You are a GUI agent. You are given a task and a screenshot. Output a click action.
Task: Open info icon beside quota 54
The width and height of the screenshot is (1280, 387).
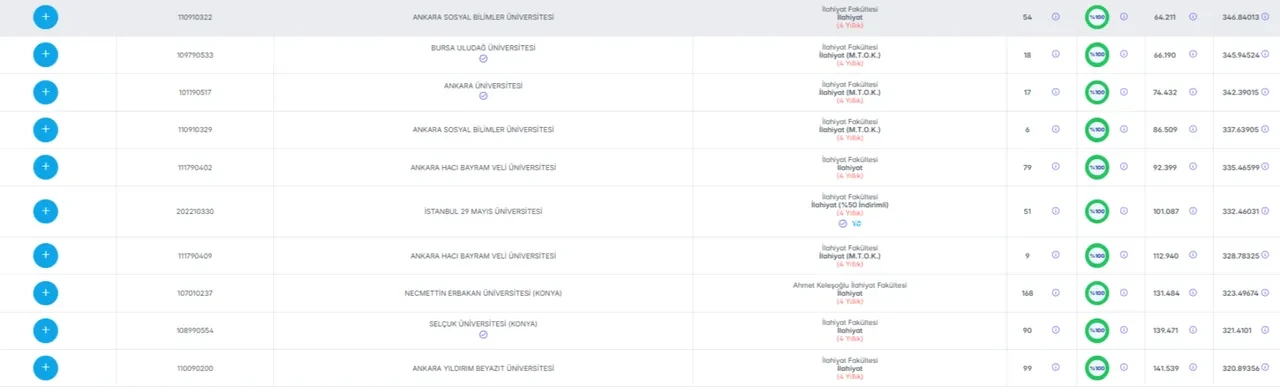click(1056, 17)
